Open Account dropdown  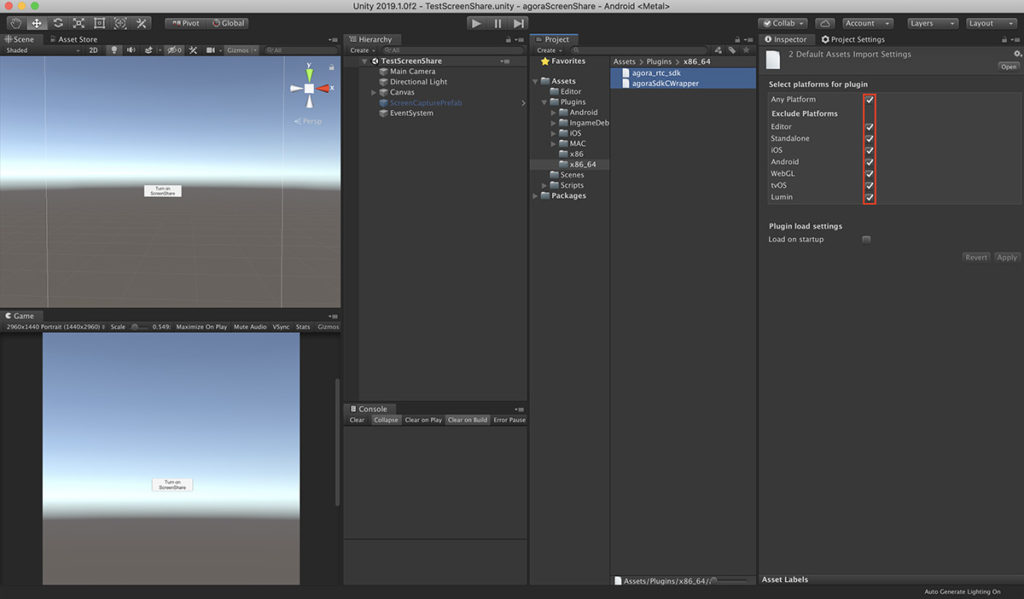coord(867,23)
